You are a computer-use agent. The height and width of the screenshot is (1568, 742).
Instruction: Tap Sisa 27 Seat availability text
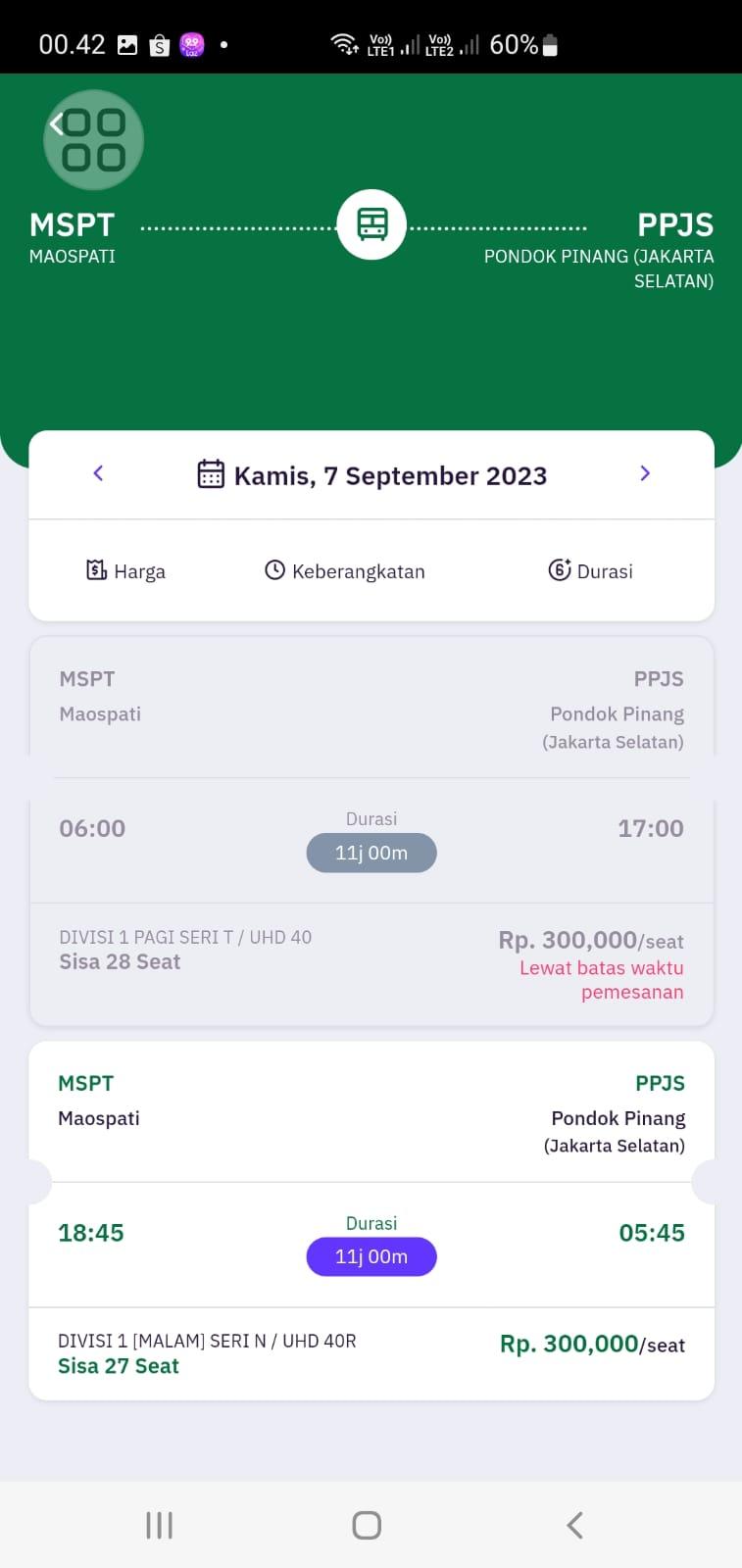[119, 1366]
